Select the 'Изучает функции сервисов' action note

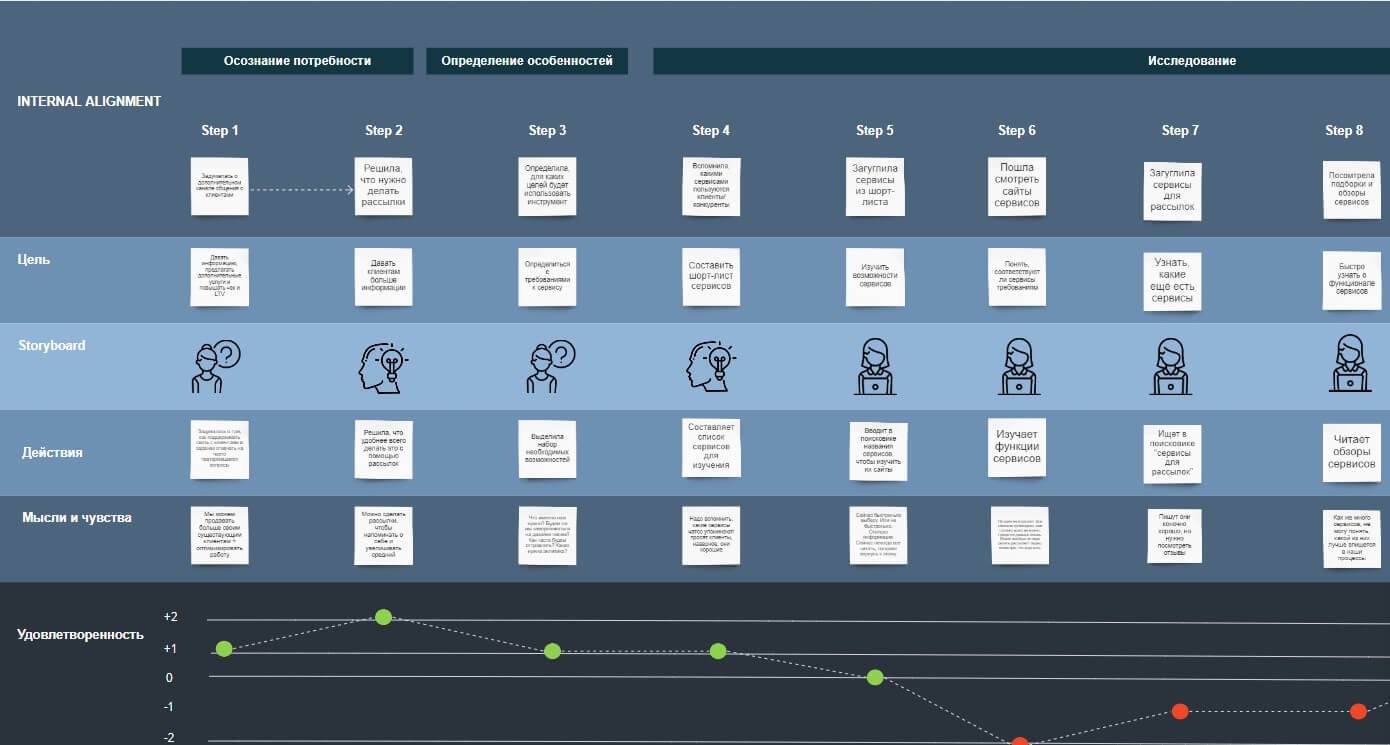click(1018, 446)
